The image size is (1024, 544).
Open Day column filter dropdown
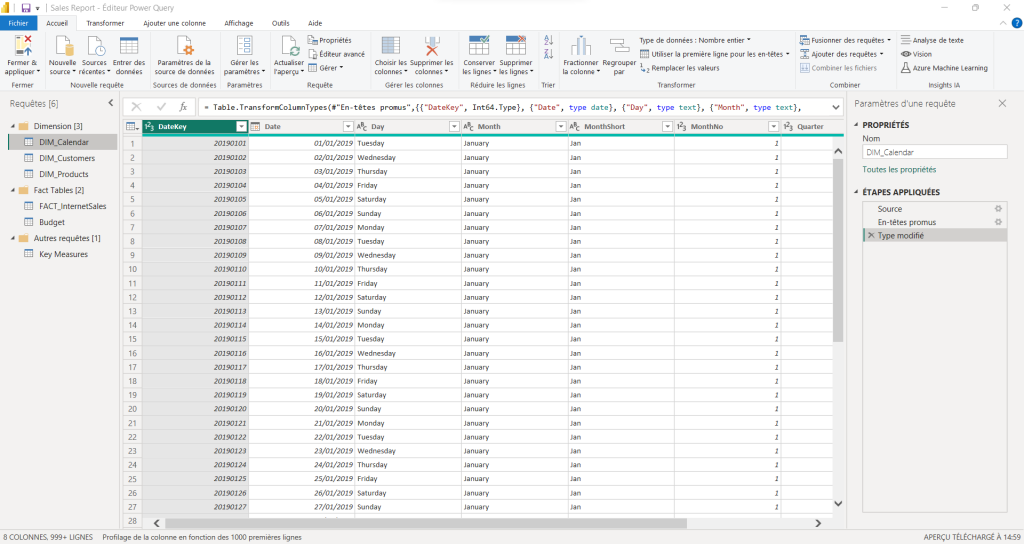pos(454,127)
